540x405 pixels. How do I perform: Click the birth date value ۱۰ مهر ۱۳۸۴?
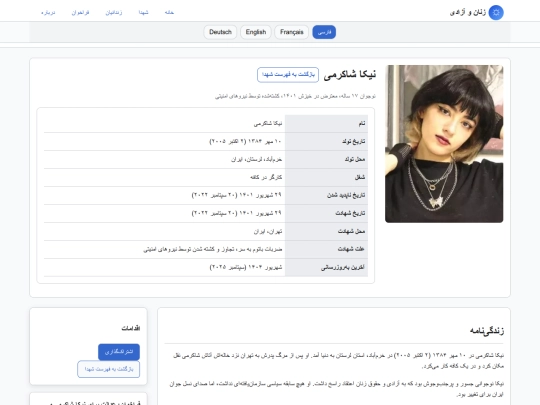pos(246,141)
